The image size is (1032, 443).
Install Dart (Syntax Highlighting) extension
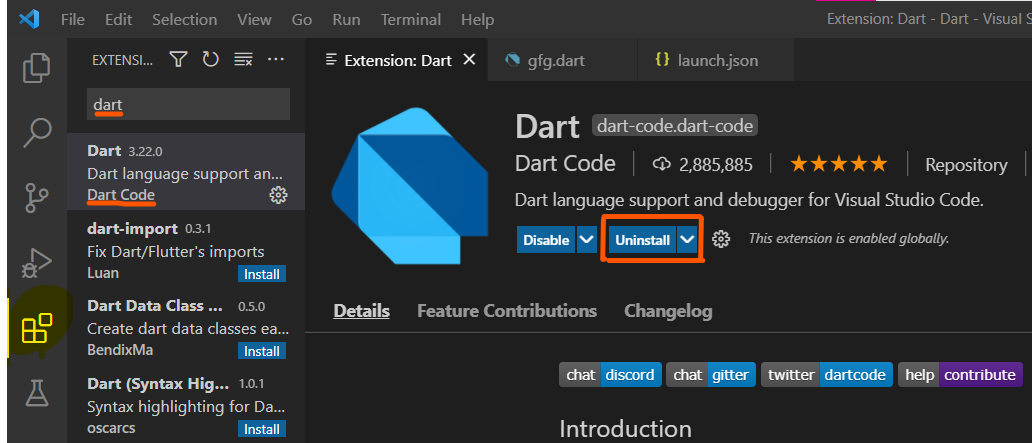(262, 429)
